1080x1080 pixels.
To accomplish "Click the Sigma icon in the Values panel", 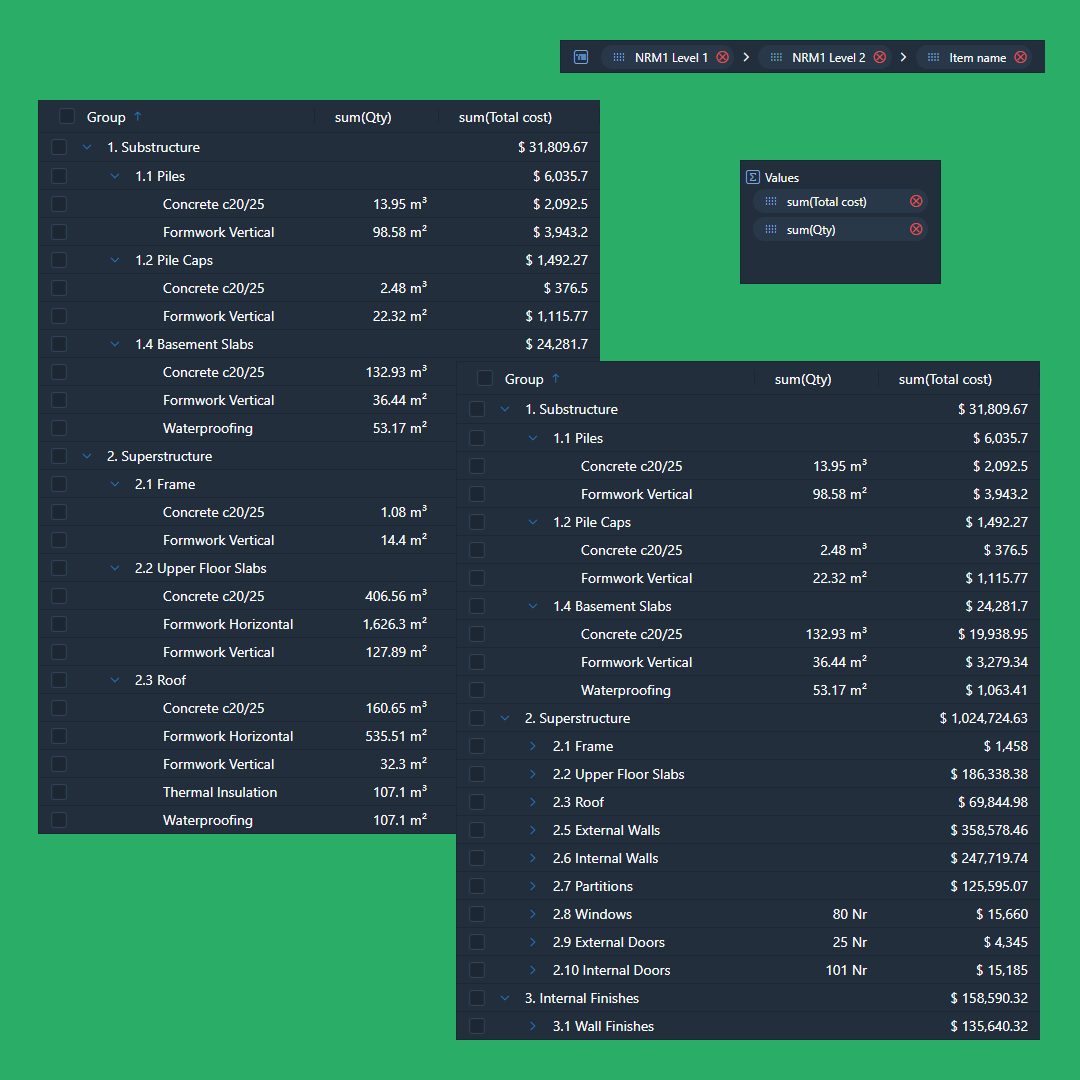I will point(753,177).
